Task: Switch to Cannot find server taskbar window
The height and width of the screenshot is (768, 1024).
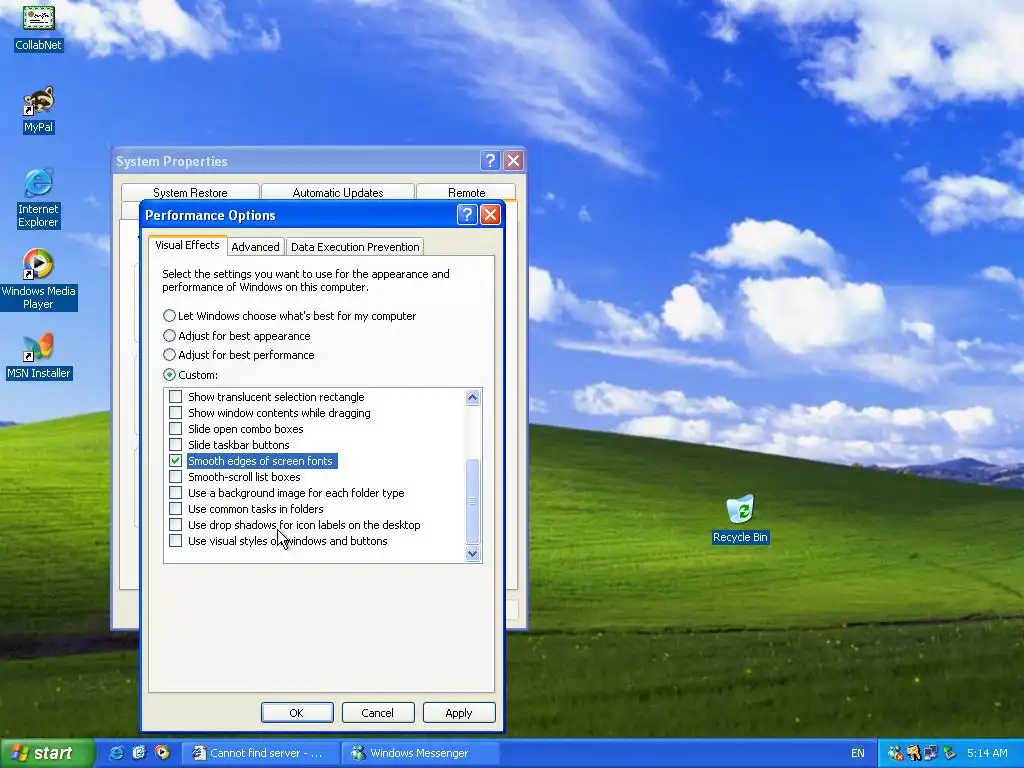Action: [x=259, y=753]
